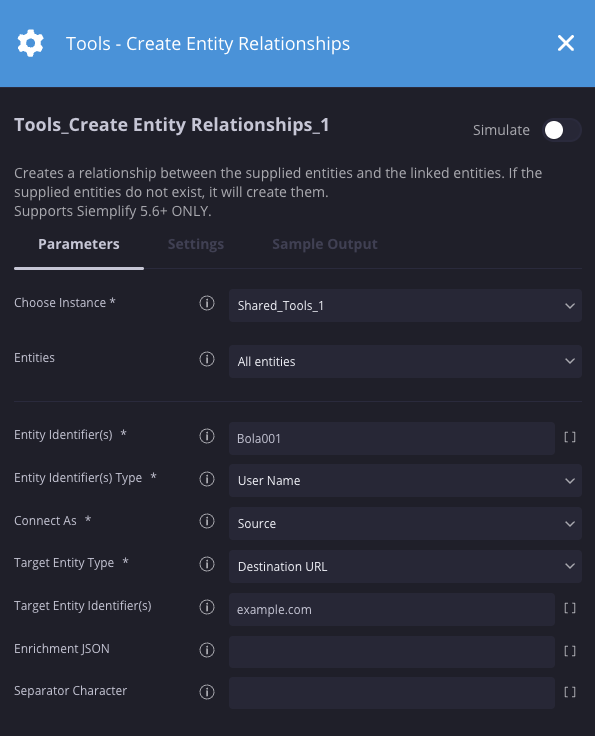Click the Separator Character input field
The height and width of the screenshot is (736, 595).
pyautogui.click(x=392, y=693)
